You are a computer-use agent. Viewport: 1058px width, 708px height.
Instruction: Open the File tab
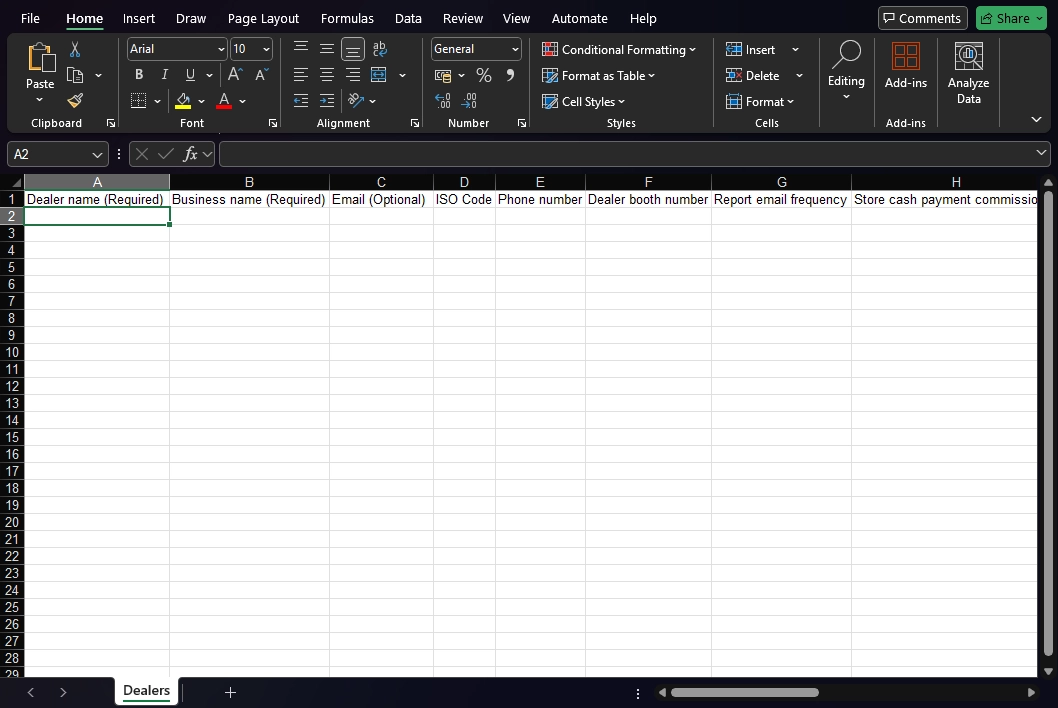point(30,18)
